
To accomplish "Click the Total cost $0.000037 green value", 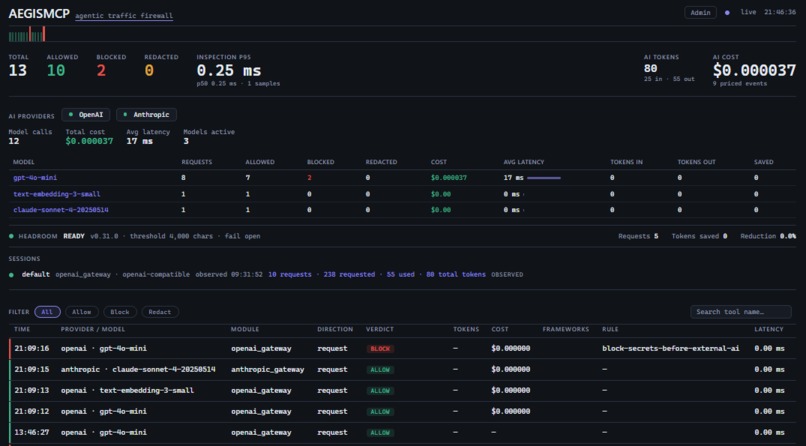I will point(89,141).
